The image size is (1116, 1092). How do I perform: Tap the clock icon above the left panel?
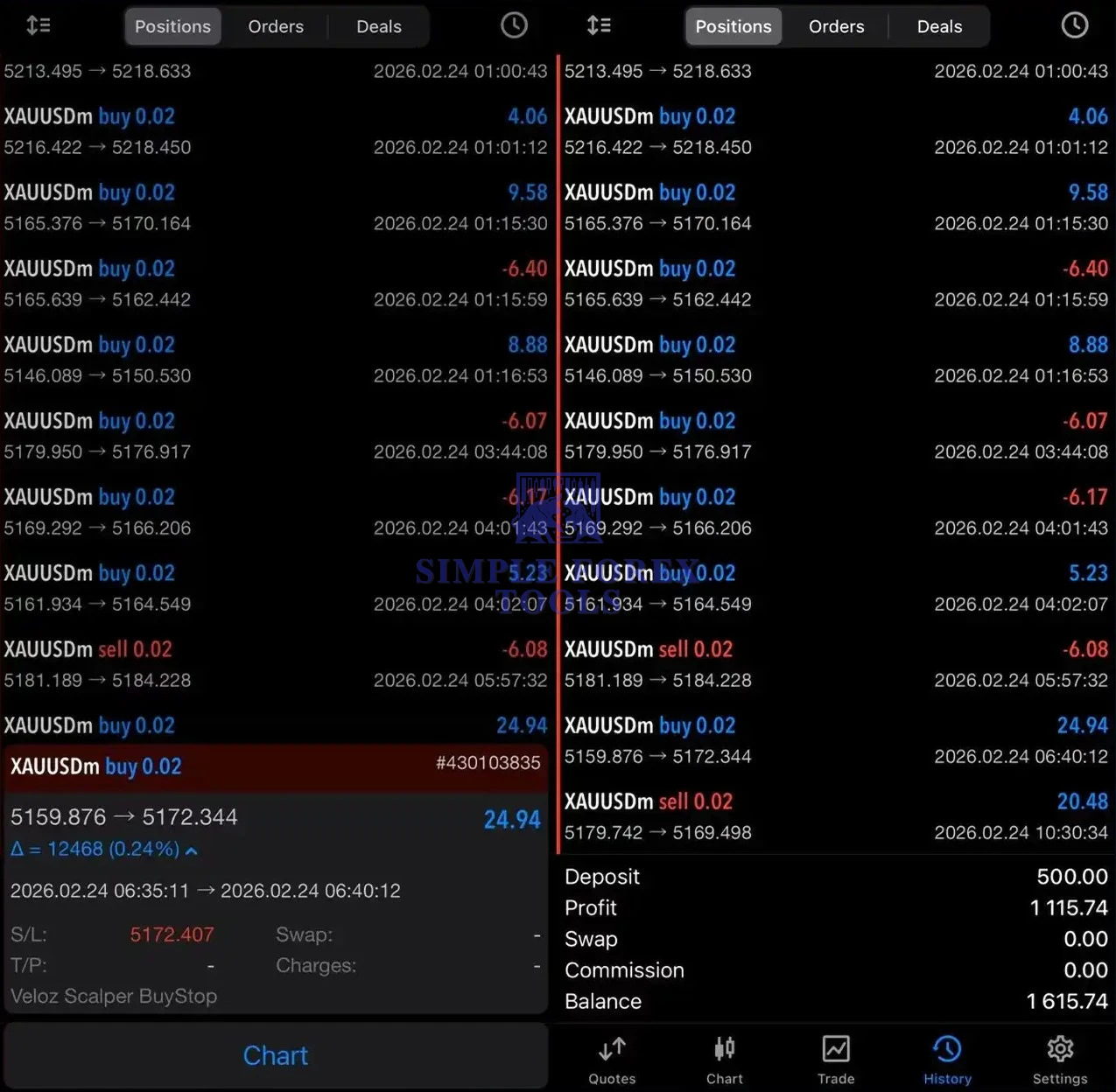coord(514,25)
